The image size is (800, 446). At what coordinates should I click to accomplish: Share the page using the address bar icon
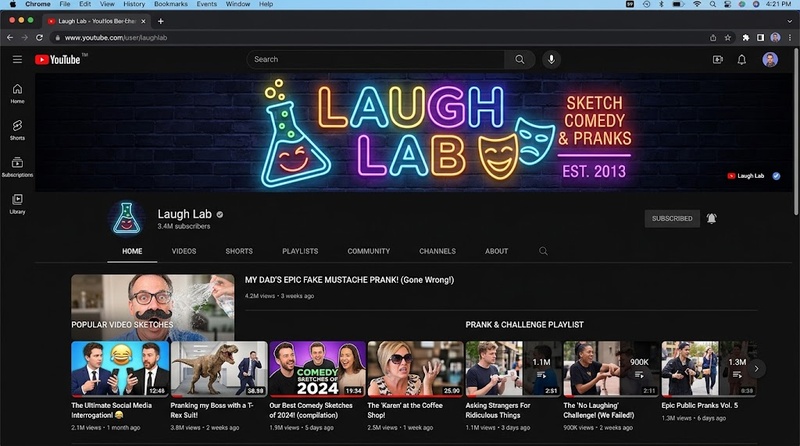[x=713, y=38]
